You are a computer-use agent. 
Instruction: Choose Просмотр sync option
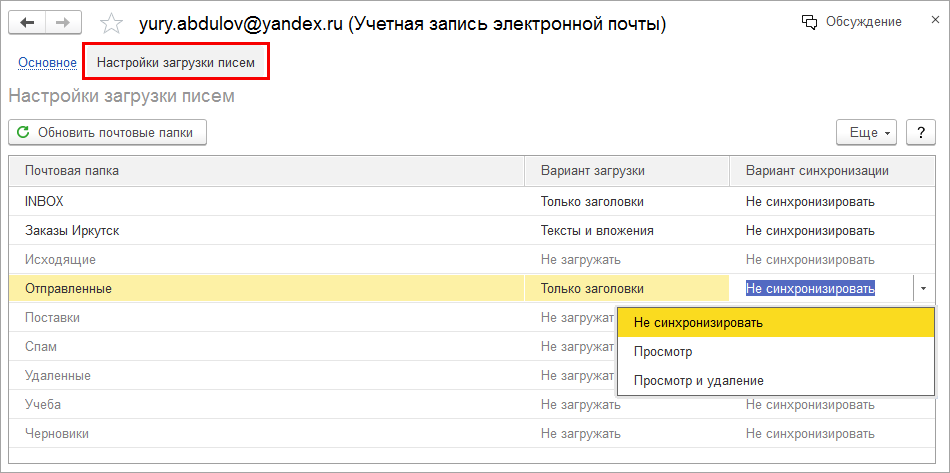coord(663,352)
